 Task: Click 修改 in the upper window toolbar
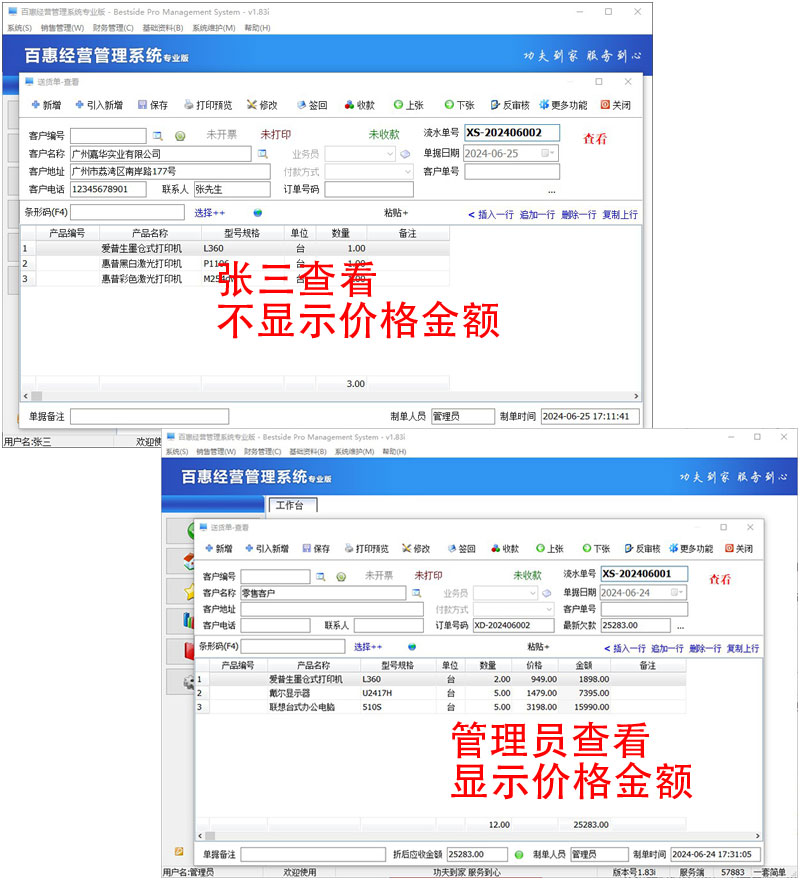coord(262,105)
